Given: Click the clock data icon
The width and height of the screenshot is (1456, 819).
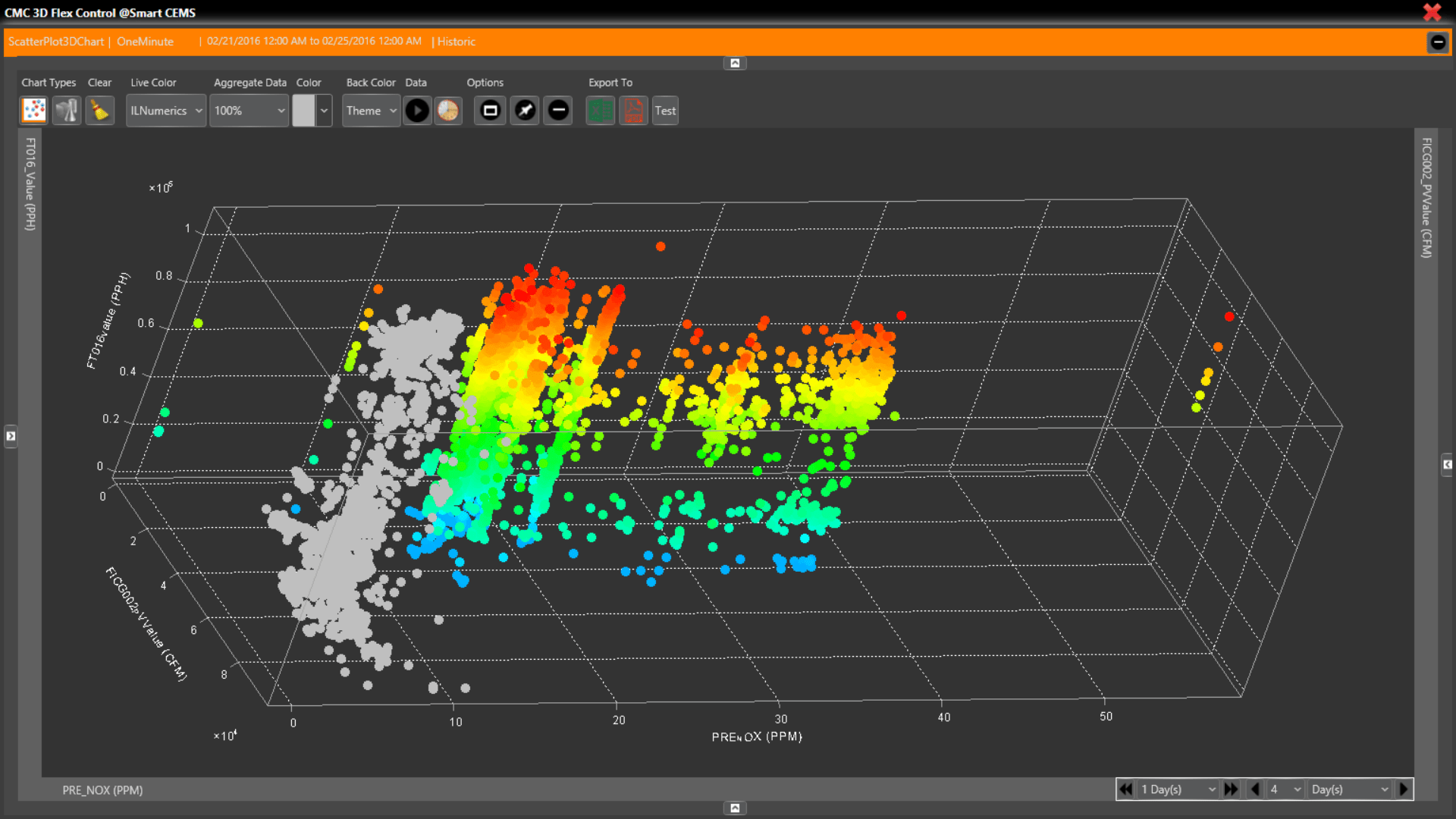Looking at the screenshot, I should [448, 111].
